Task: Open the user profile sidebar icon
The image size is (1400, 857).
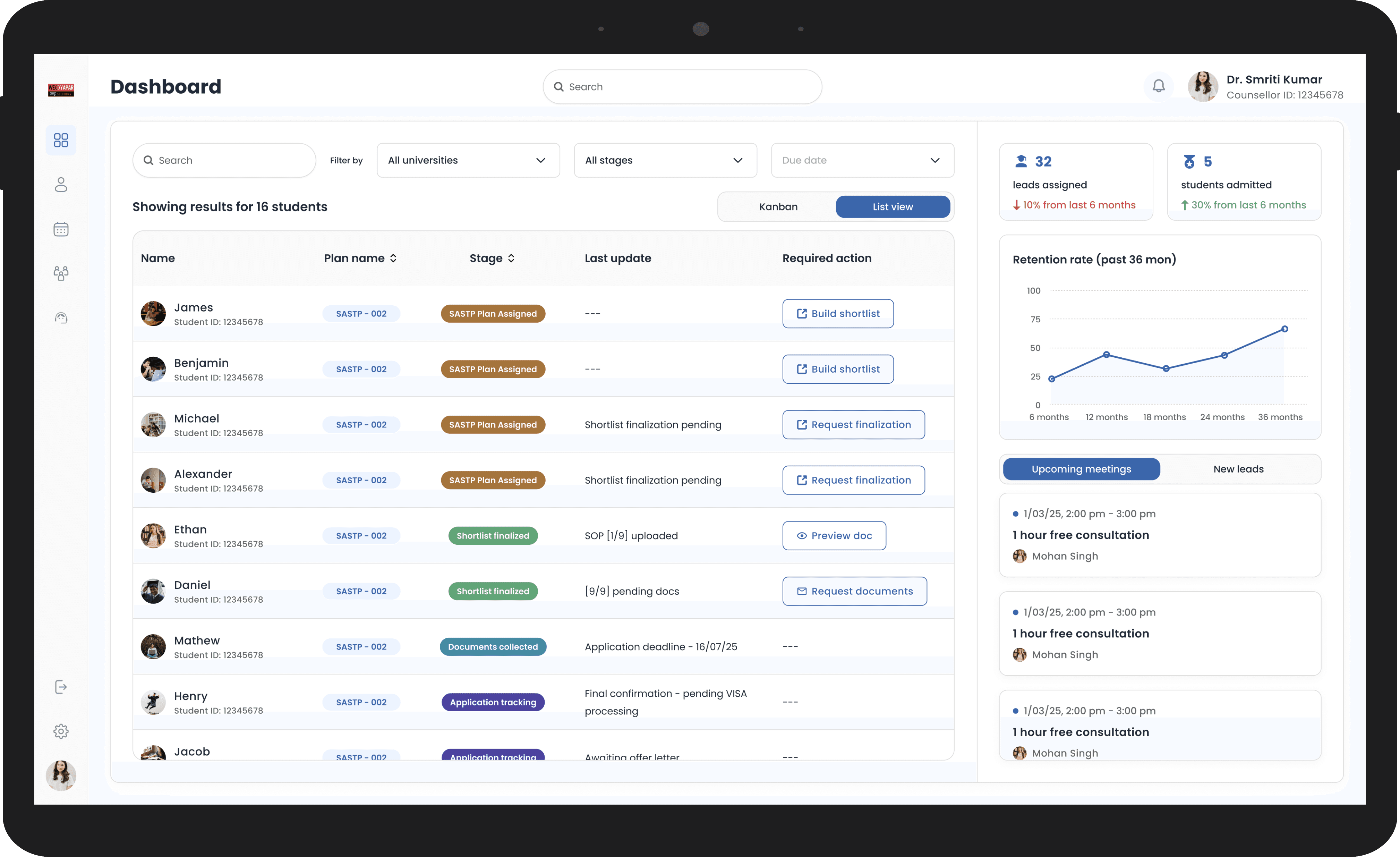Action: point(61,185)
